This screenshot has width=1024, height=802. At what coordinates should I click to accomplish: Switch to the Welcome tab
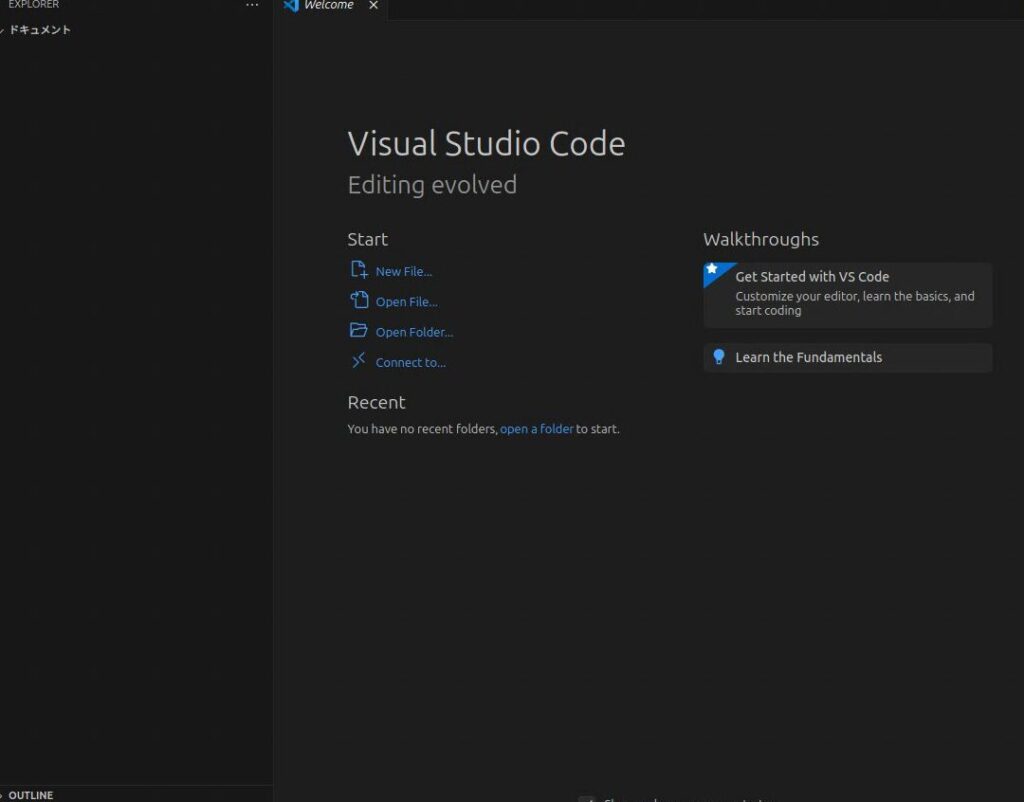[x=329, y=5]
